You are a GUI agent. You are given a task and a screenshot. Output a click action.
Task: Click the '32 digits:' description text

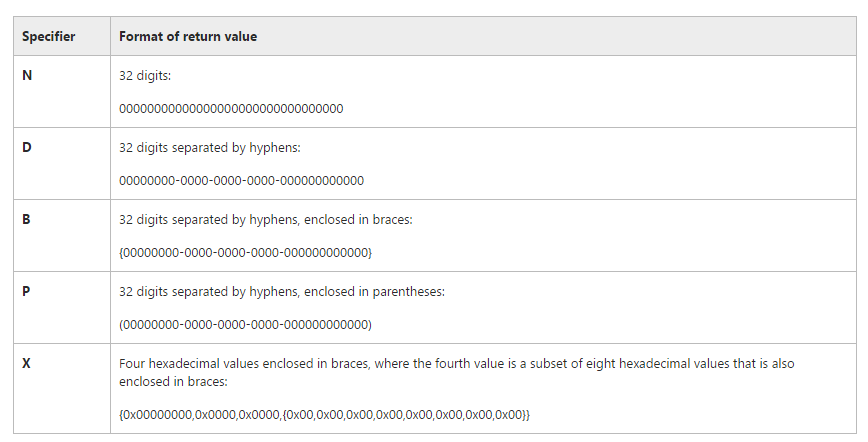click(x=145, y=76)
